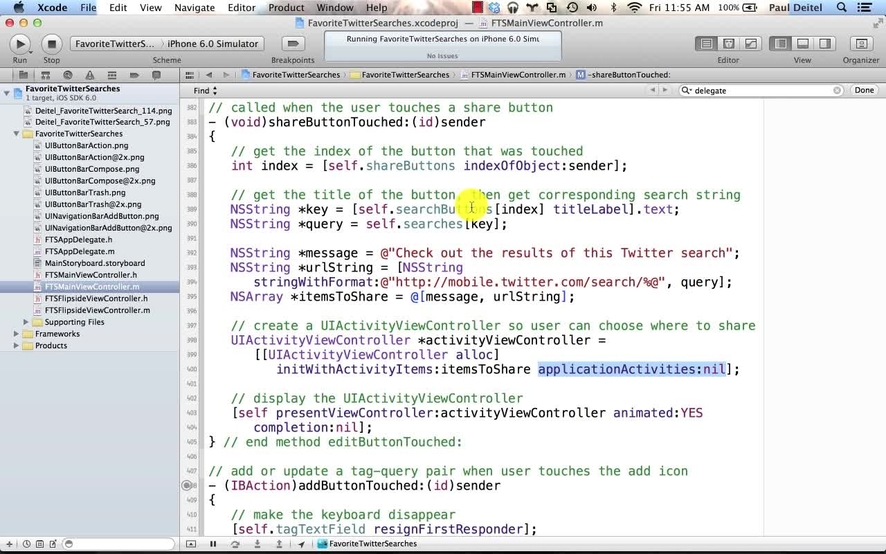Click the shareButtonTouched: breadcrumb item
The image size is (886, 554).
coord(623,75)
